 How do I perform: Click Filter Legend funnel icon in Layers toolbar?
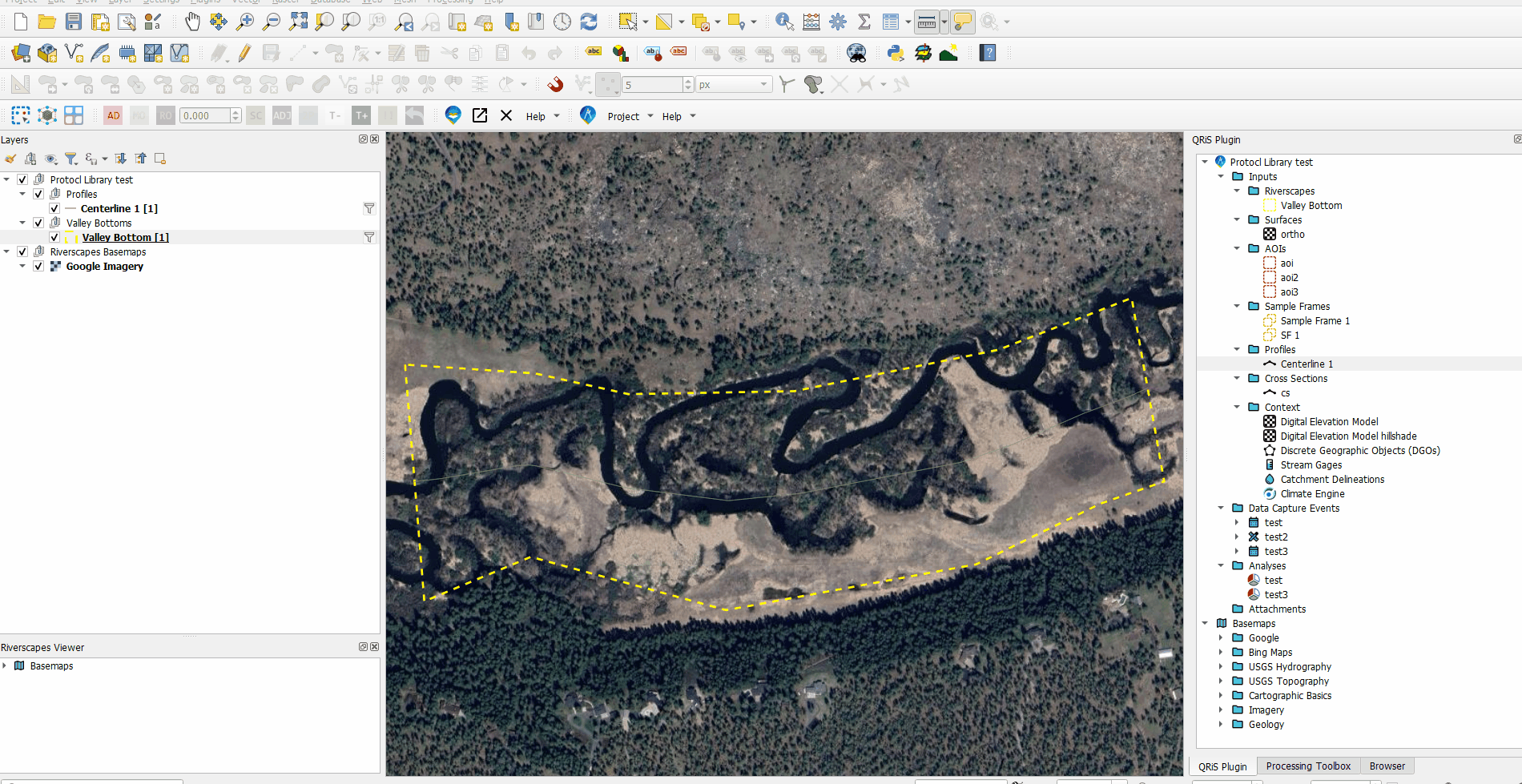pyautogui.click(x=71, y=159)
